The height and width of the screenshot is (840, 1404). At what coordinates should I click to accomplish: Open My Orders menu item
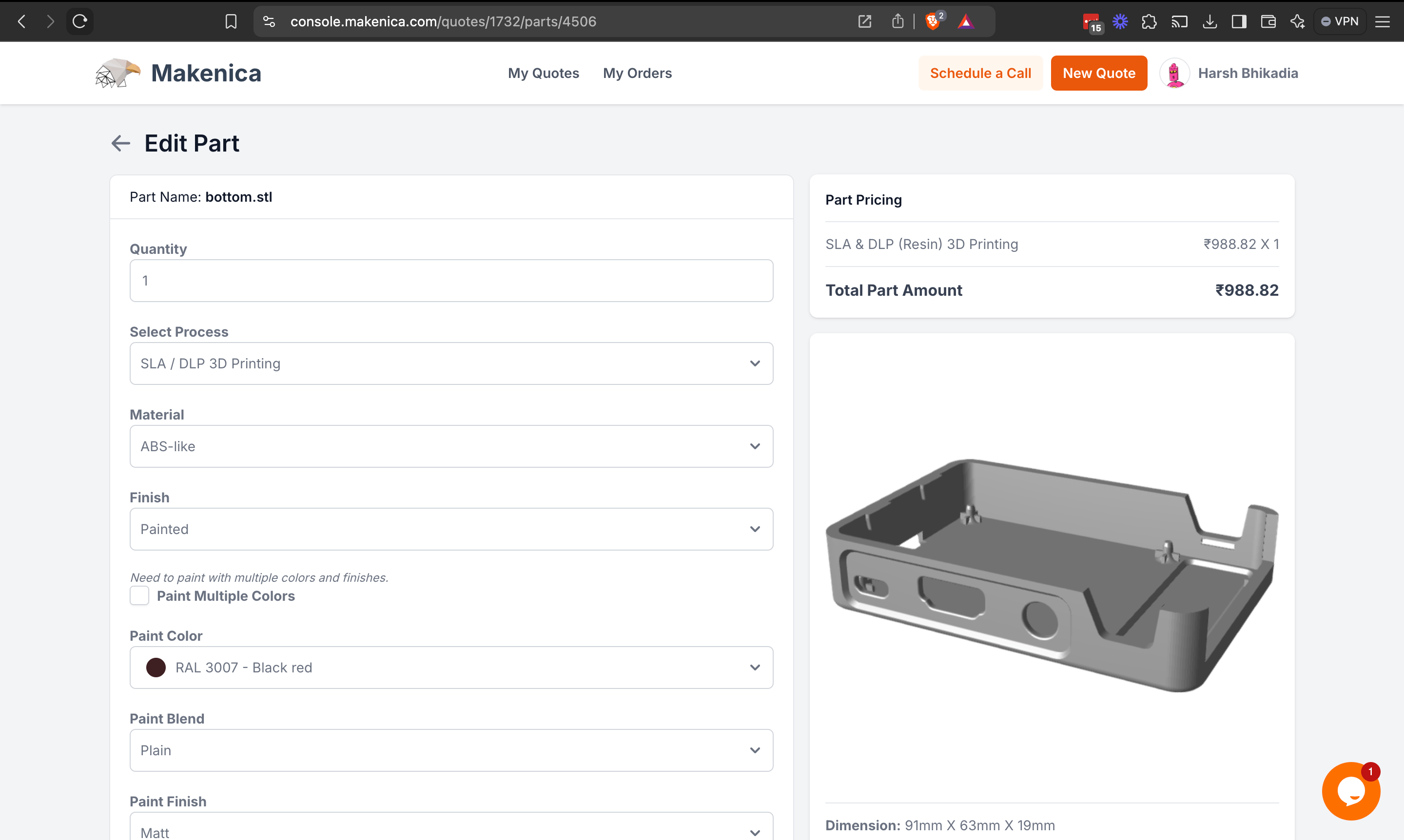637,72
